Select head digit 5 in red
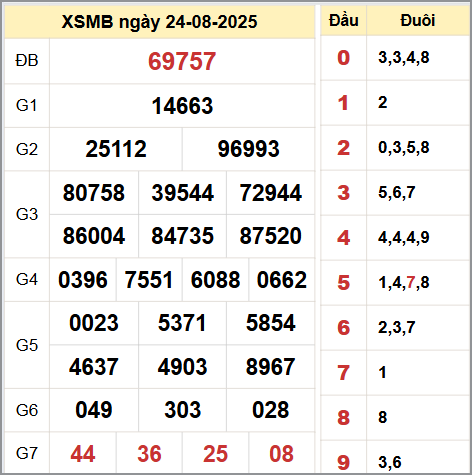Viewport: 472px width, 475px height. pyautogui.click(x=344, y=283)
